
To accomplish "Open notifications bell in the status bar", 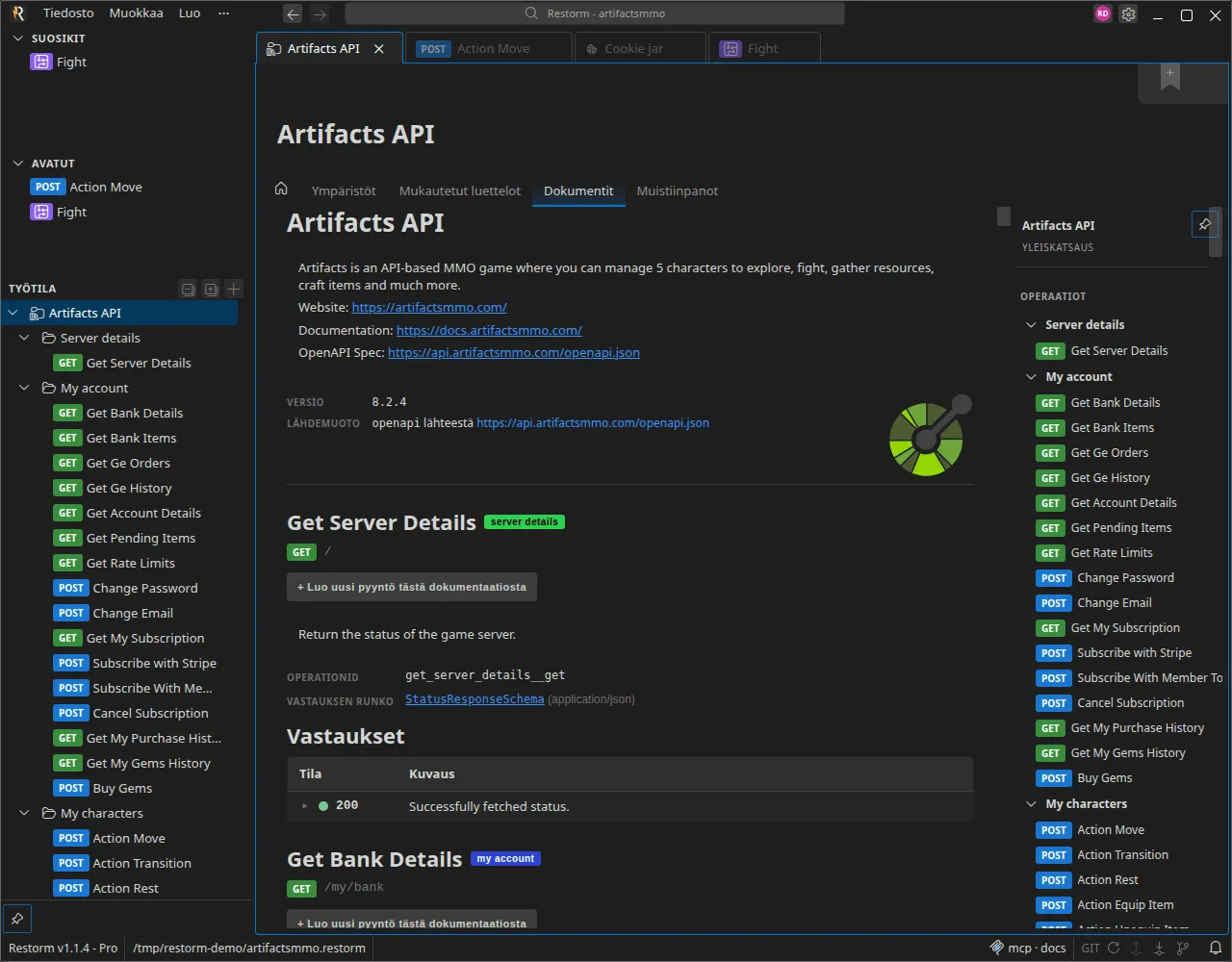I will (x=1216, y=948).
